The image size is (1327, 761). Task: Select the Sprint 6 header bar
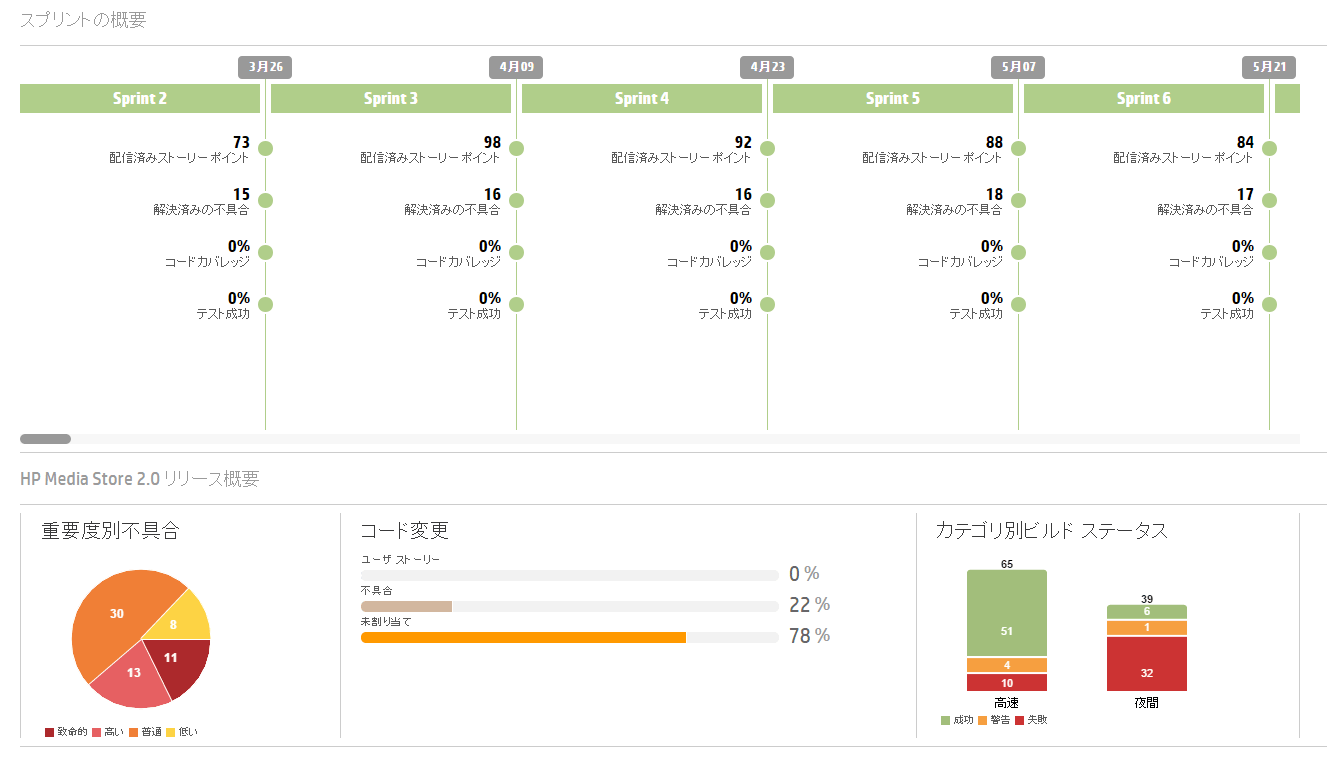1144,98
